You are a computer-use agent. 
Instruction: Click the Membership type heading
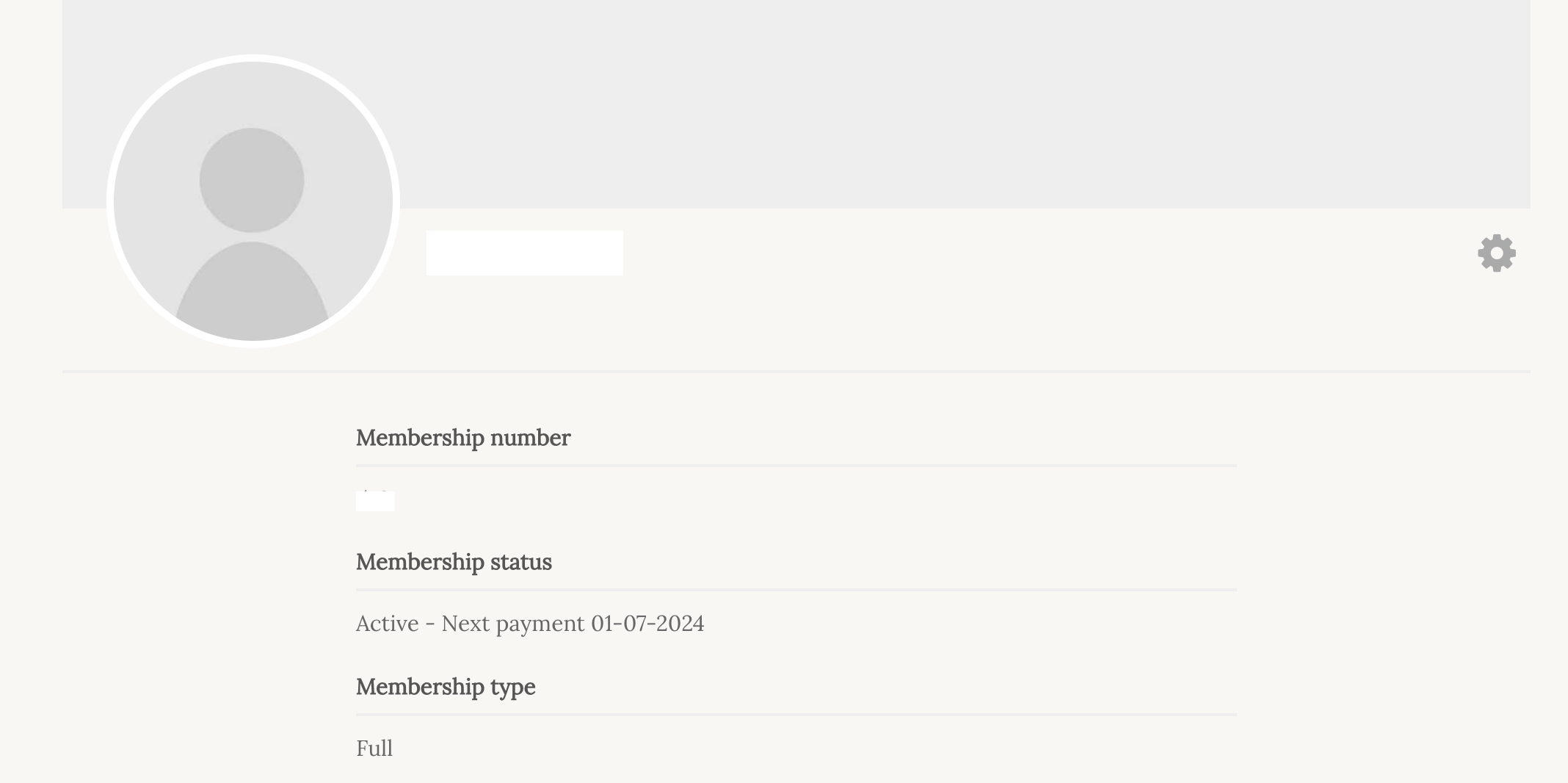coord(446,687)
